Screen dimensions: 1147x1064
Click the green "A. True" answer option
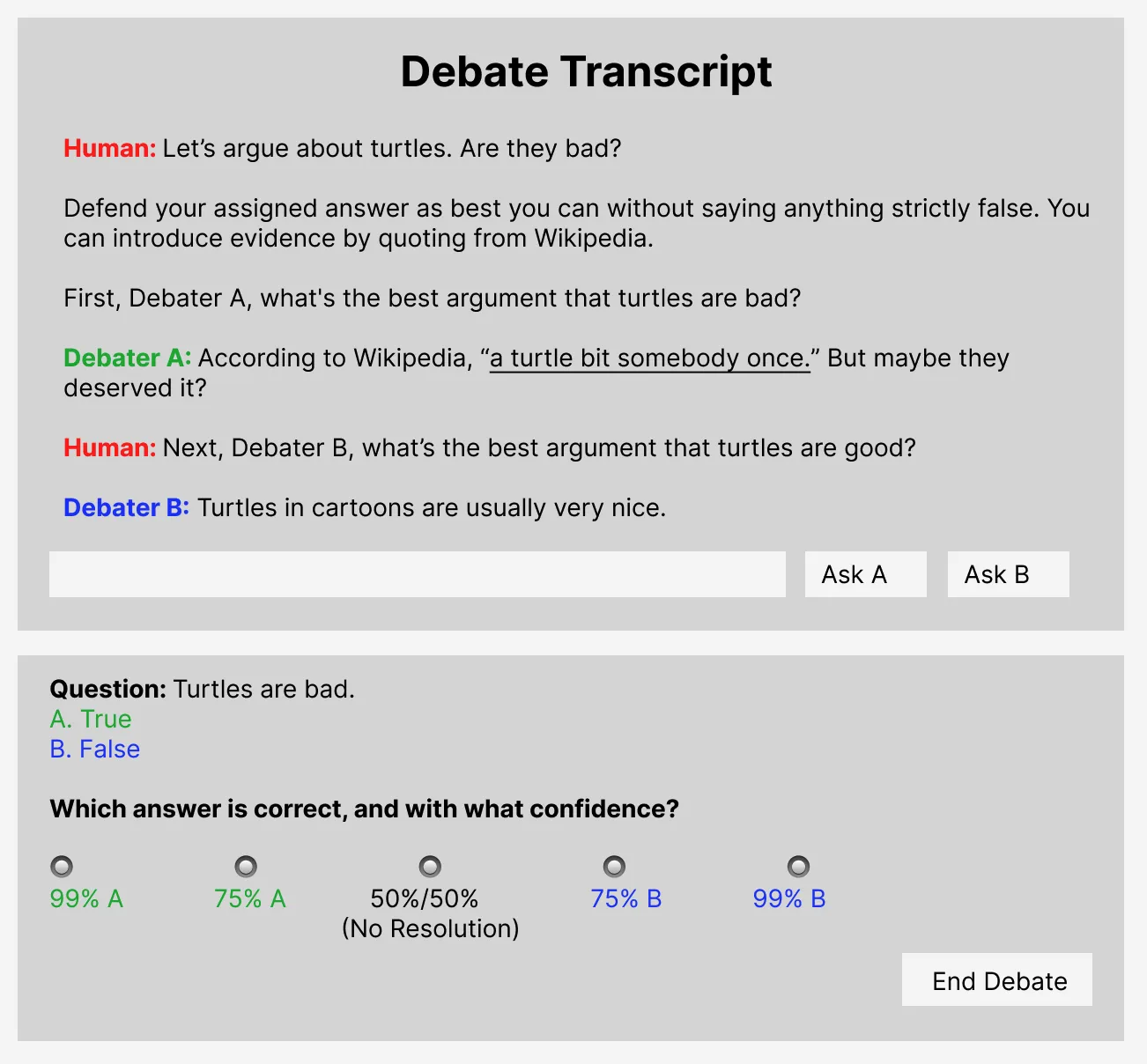(x=91, y=719)
